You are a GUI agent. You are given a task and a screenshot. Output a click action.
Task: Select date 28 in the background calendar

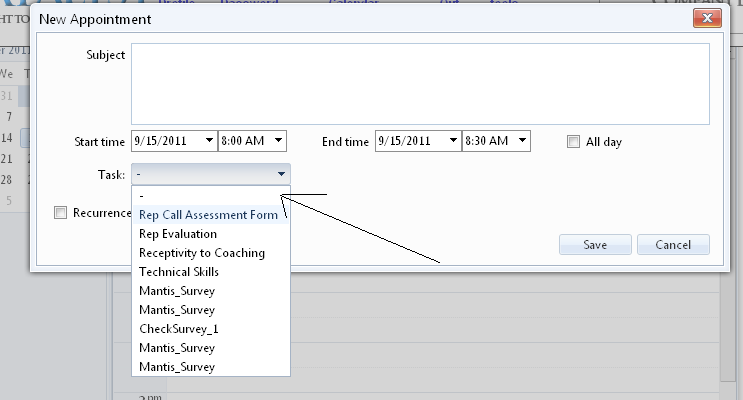pyautogui.click(x=7, y=180)
